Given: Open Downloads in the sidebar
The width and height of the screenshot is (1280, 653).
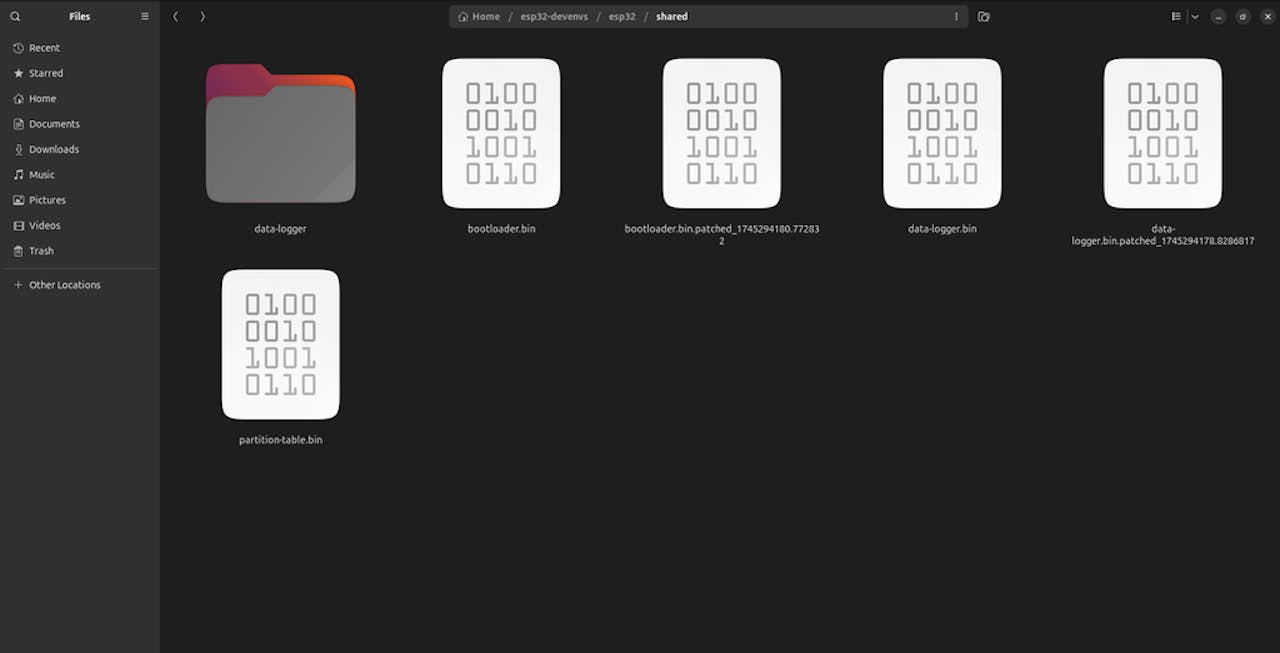Looking at the screenshot, I should click(x=80, y=149).
